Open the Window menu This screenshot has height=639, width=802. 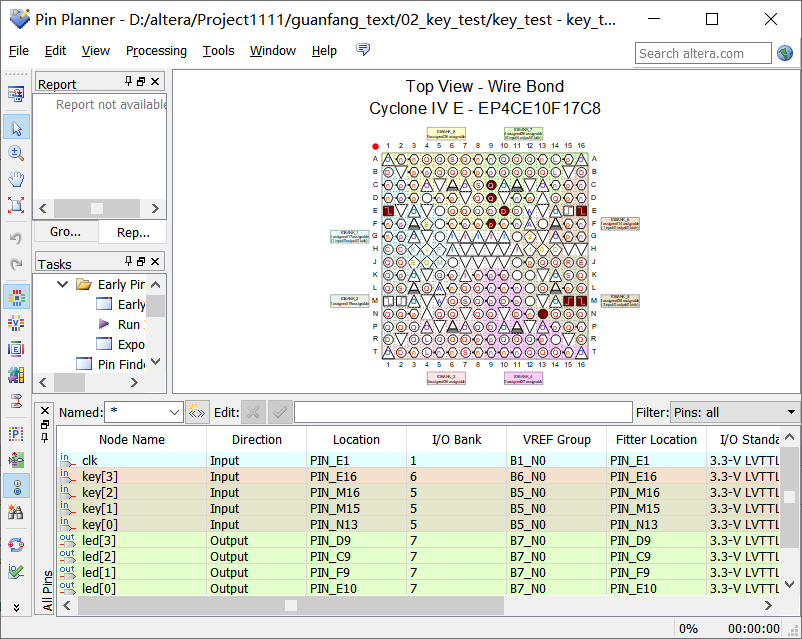coord(273,51)
